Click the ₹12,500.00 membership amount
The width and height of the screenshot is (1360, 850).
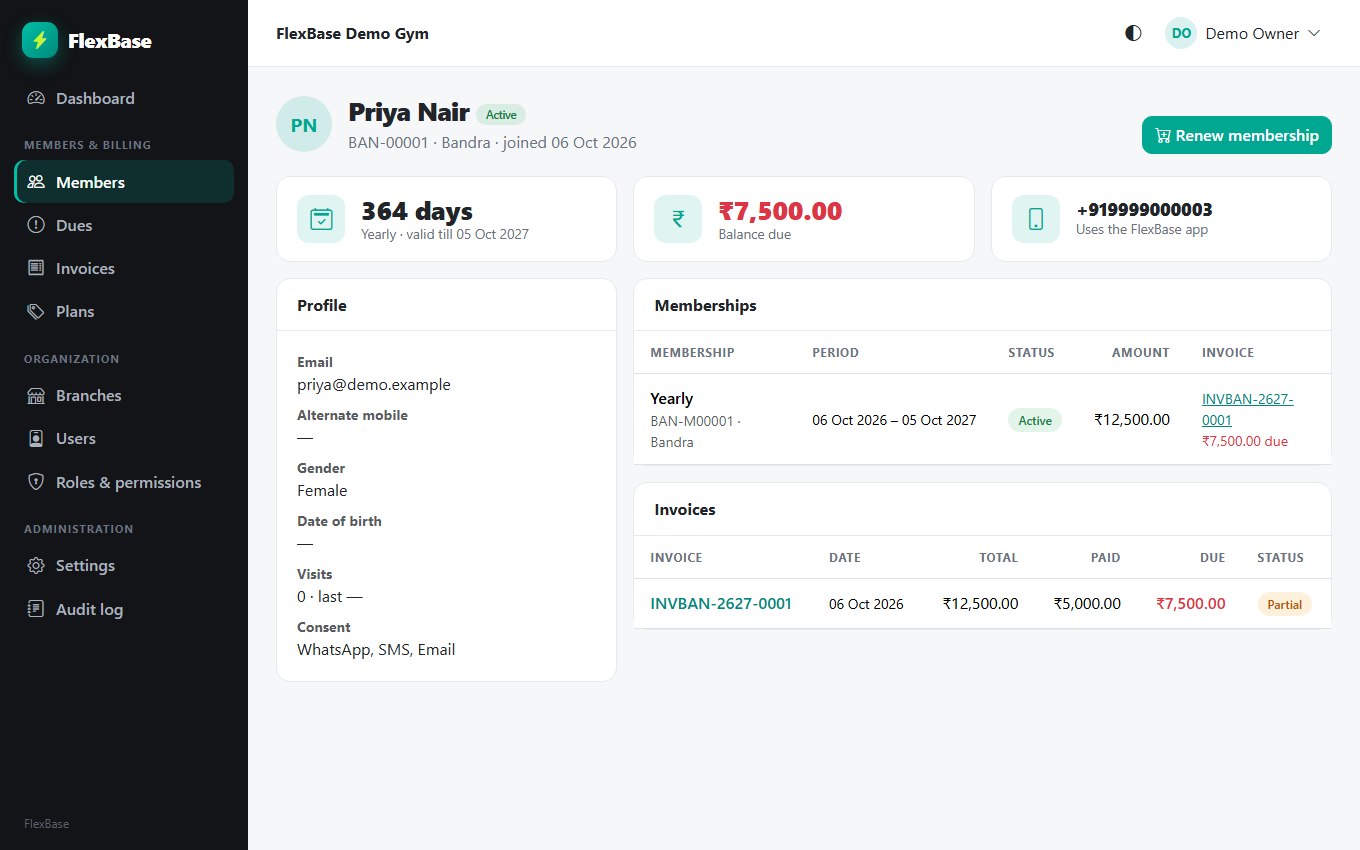click(1132, 420)
